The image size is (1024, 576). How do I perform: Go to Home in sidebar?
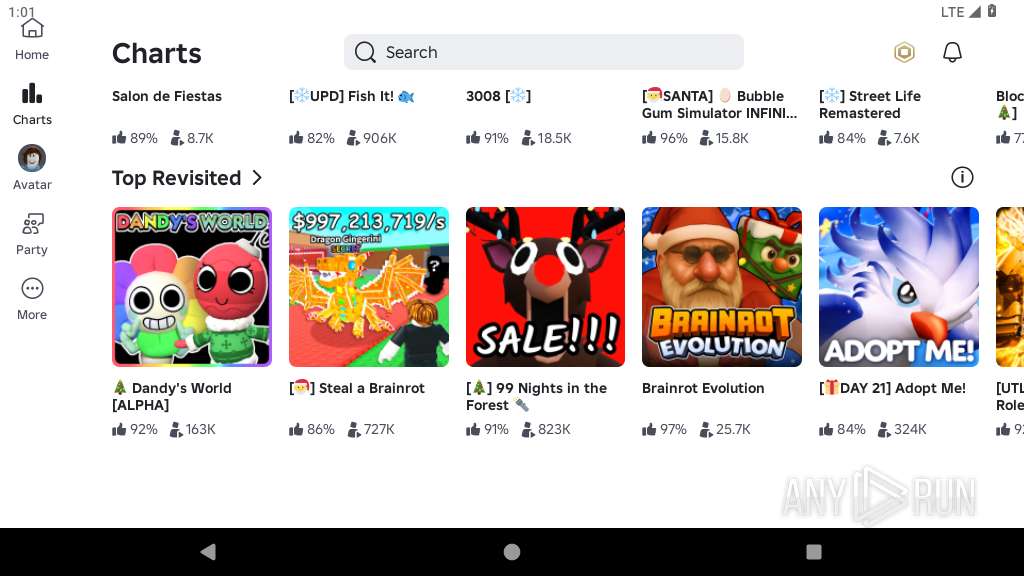pos(32,38)
